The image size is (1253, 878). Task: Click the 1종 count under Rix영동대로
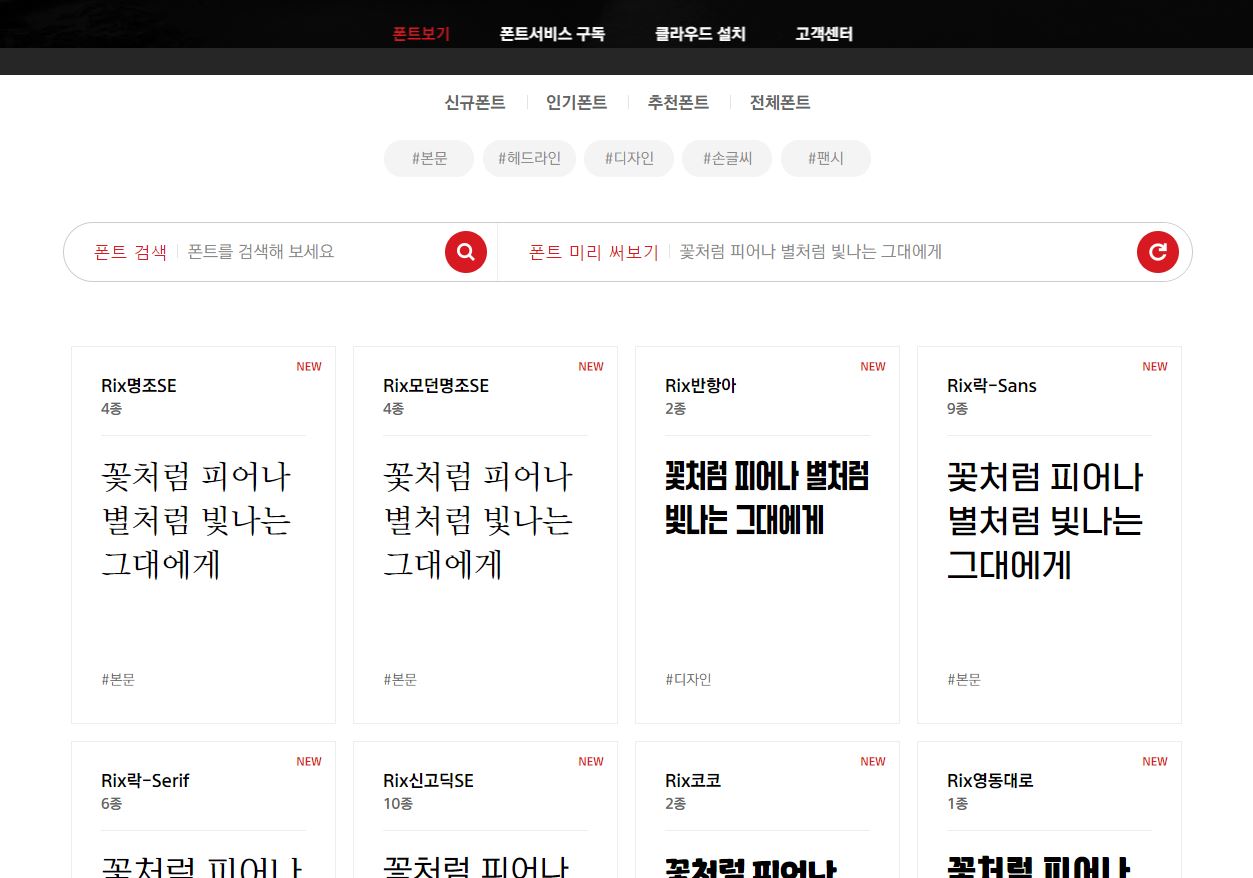pos(958,804)
